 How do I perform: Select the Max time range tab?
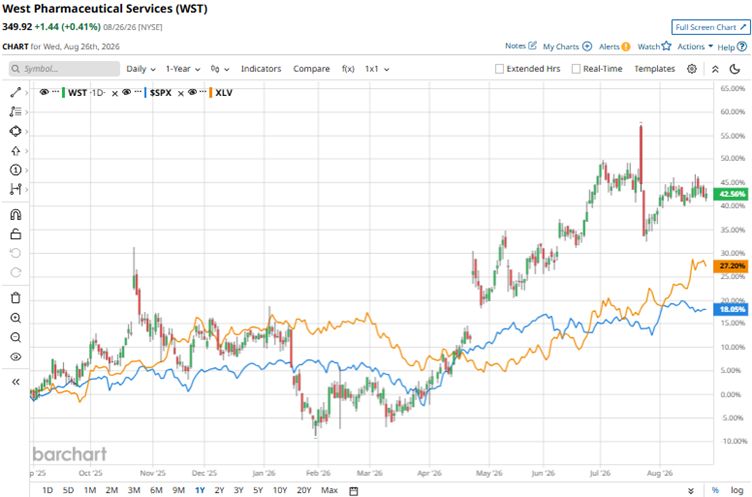(329, 490)
